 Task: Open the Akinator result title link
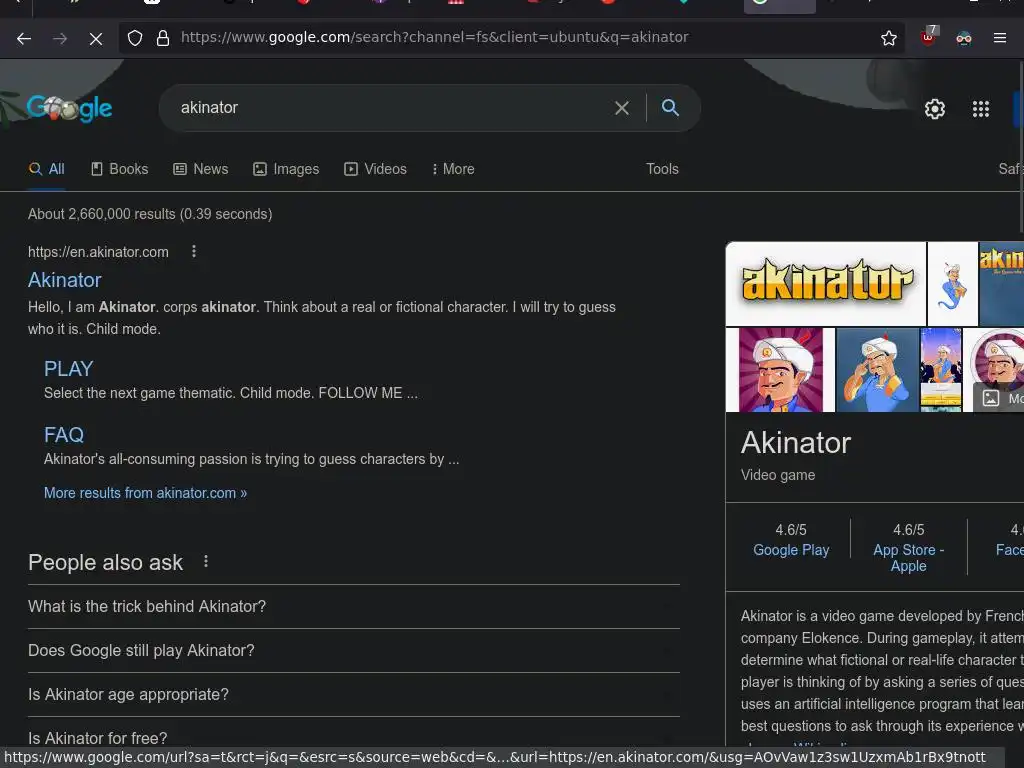click(x=65, y=280)
